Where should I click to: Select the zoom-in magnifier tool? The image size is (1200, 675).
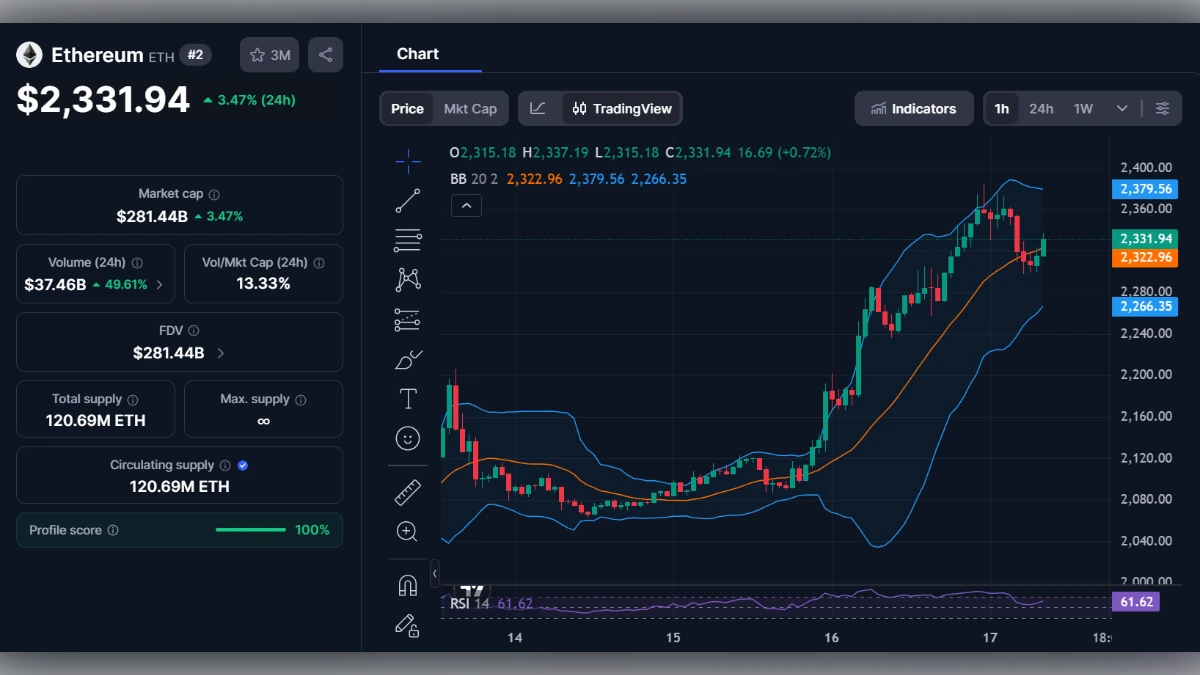407,531
